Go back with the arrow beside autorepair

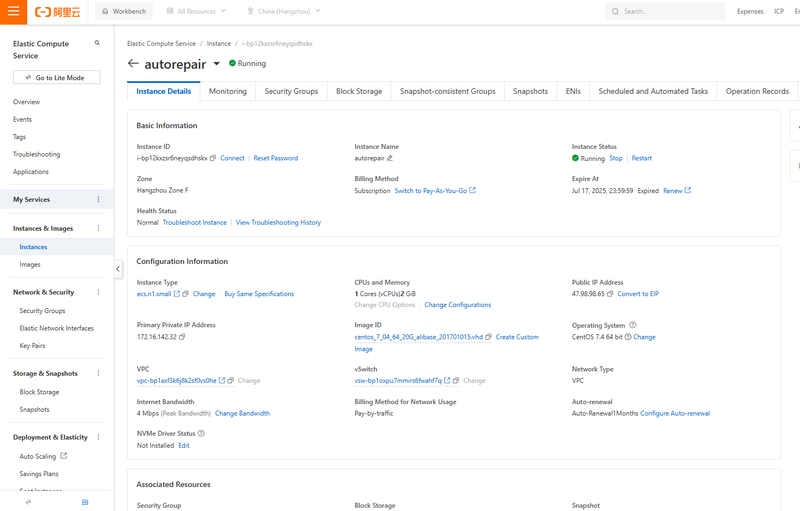tap(133, 63)
